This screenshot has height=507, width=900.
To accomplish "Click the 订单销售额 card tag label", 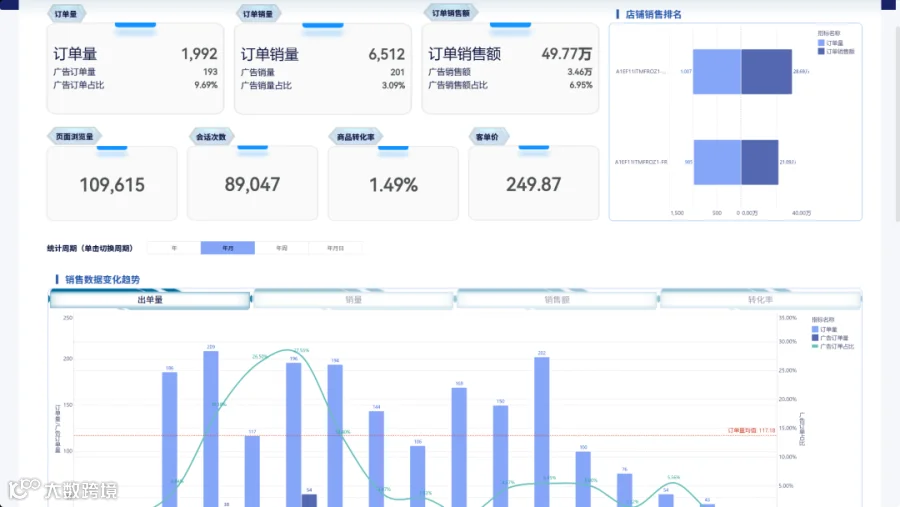I will point(451,13).
